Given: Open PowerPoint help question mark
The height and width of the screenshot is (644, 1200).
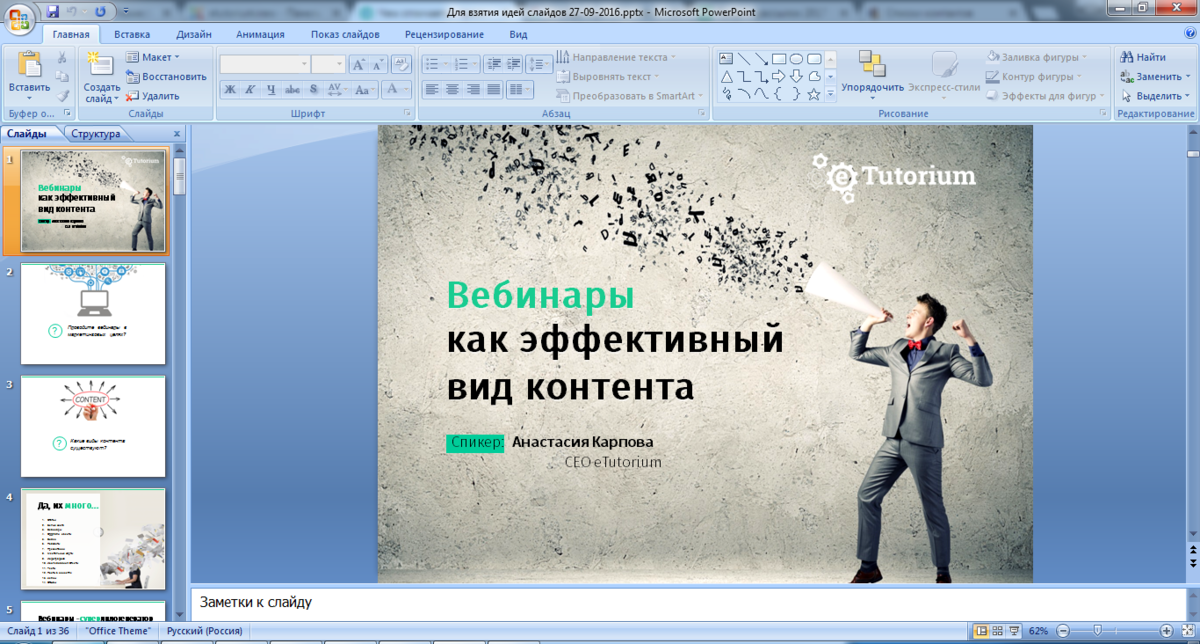Looking at the screenshot, I should click(x=1188, y=33).
